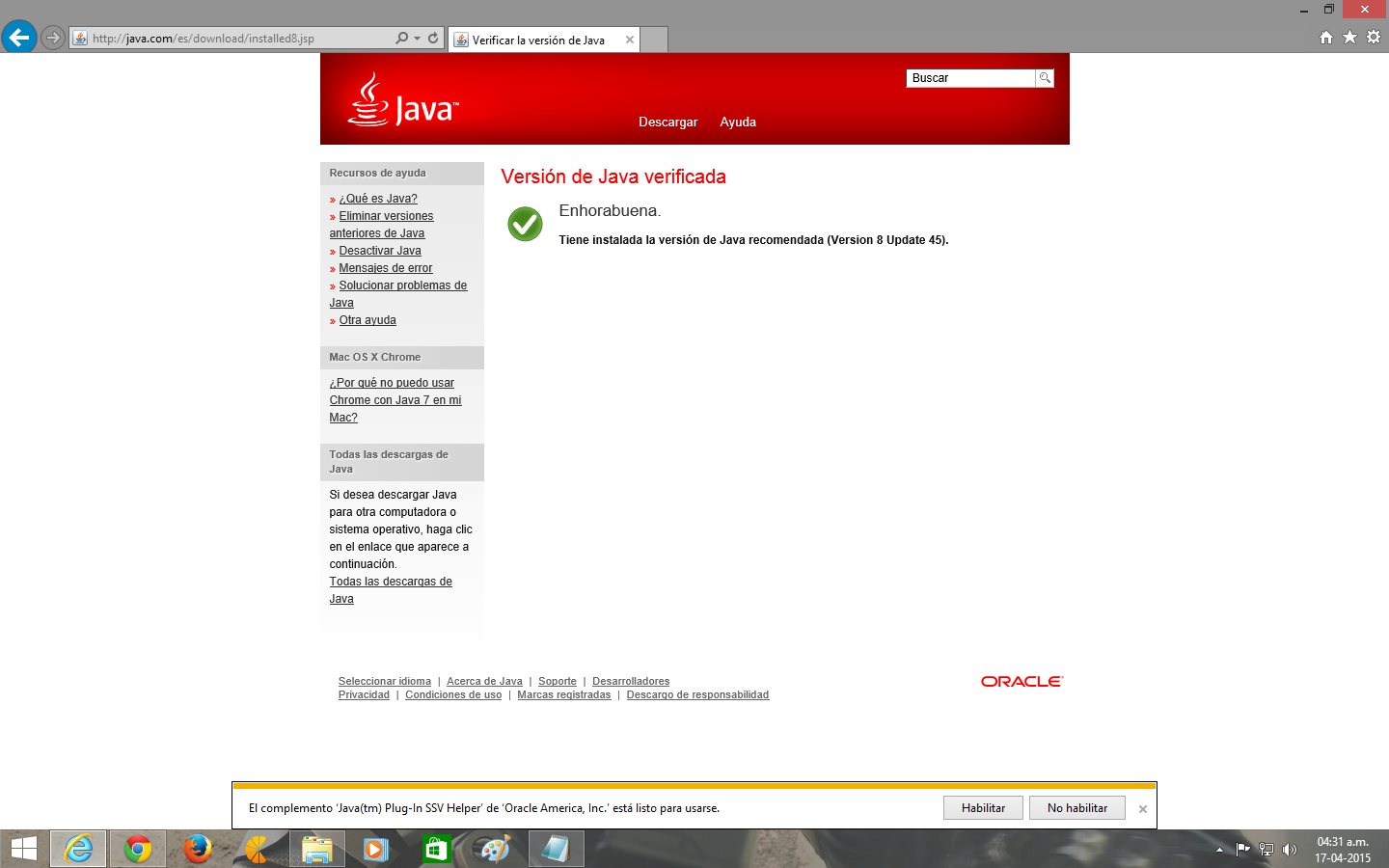Open Tools menu with the gear icon
Image resolution: width=1389 pixels, height=868 pixels.
coord(1374,37)
